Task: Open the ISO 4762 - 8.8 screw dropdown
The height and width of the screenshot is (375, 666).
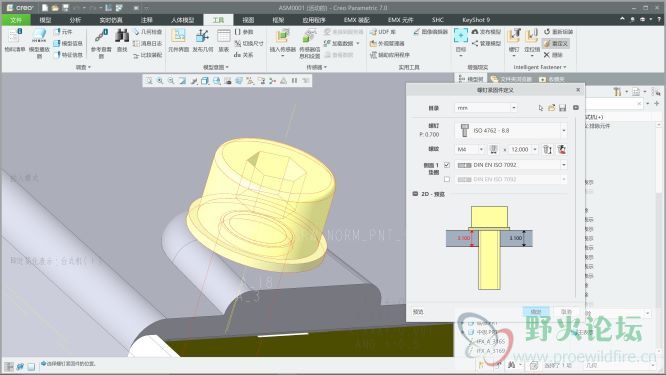Action: coord(564,131)
